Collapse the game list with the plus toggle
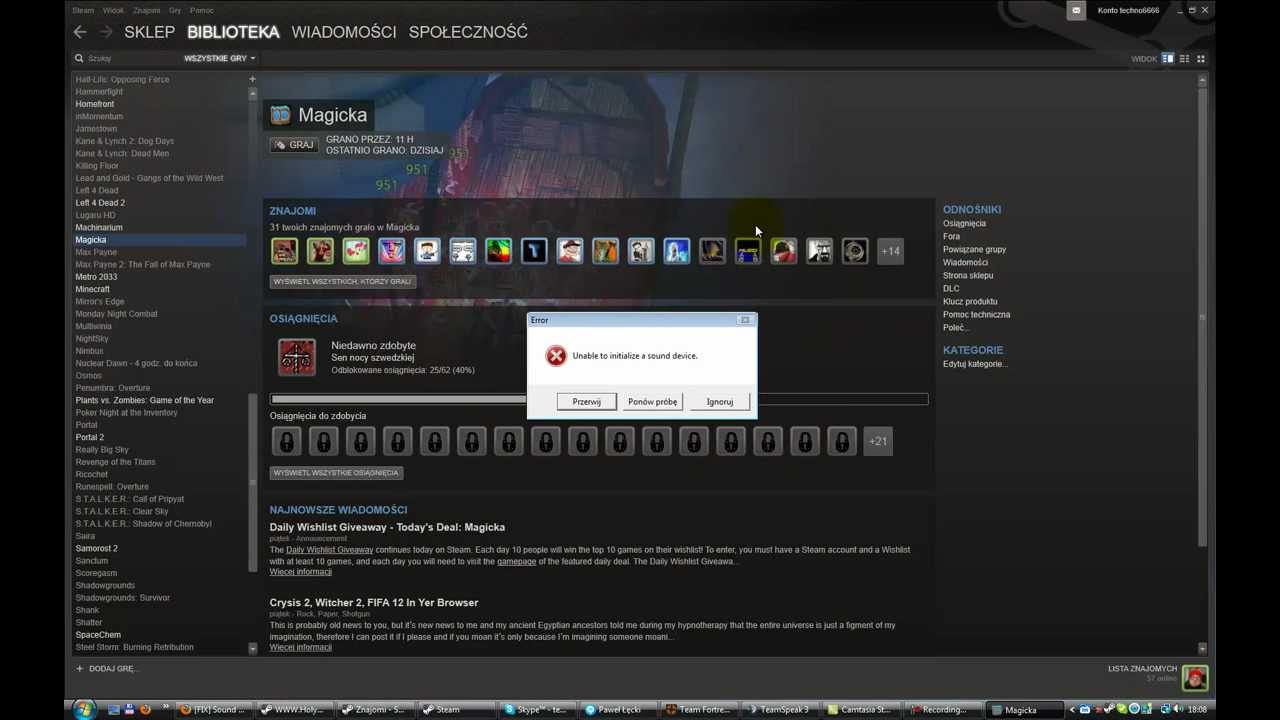 coord(252,79)
